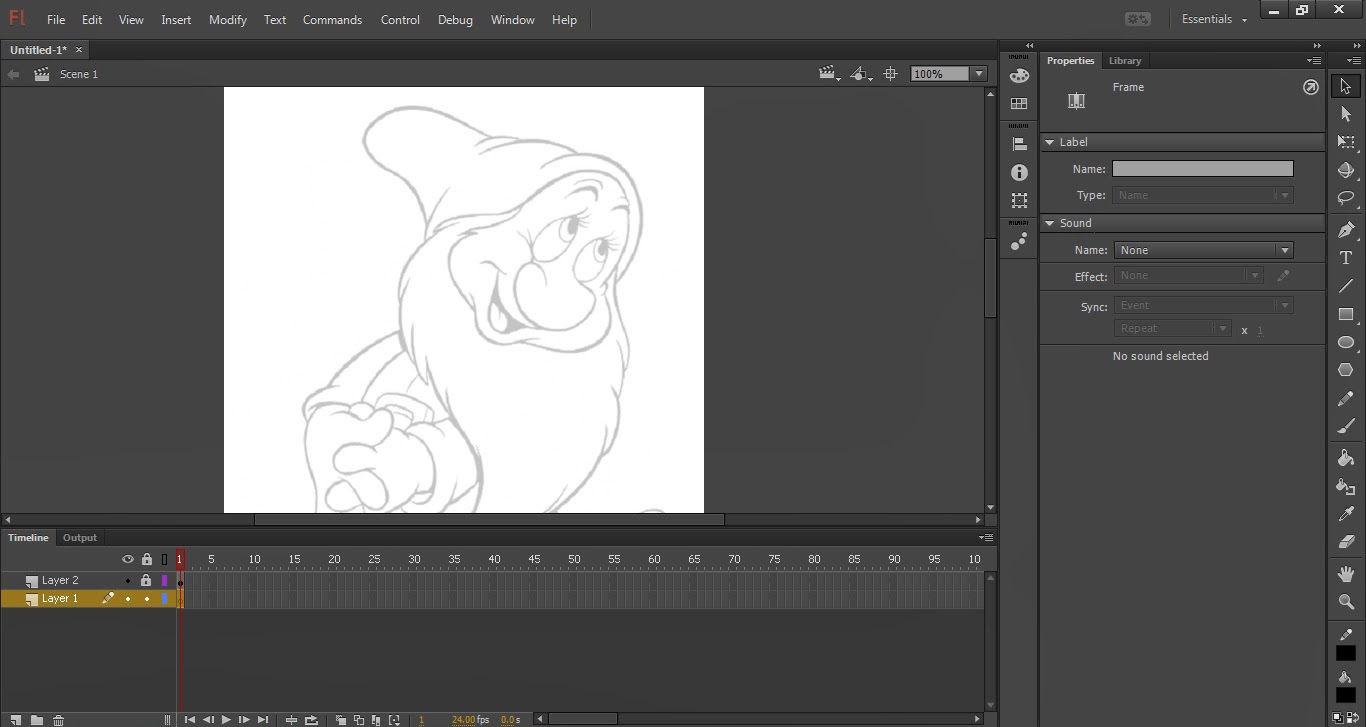Toggle lock for all layers header

[x=147, y=559]
